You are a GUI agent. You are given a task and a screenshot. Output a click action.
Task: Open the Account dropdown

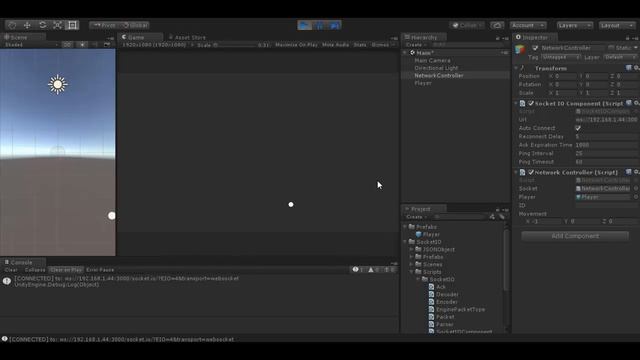[x=527, y=25]
